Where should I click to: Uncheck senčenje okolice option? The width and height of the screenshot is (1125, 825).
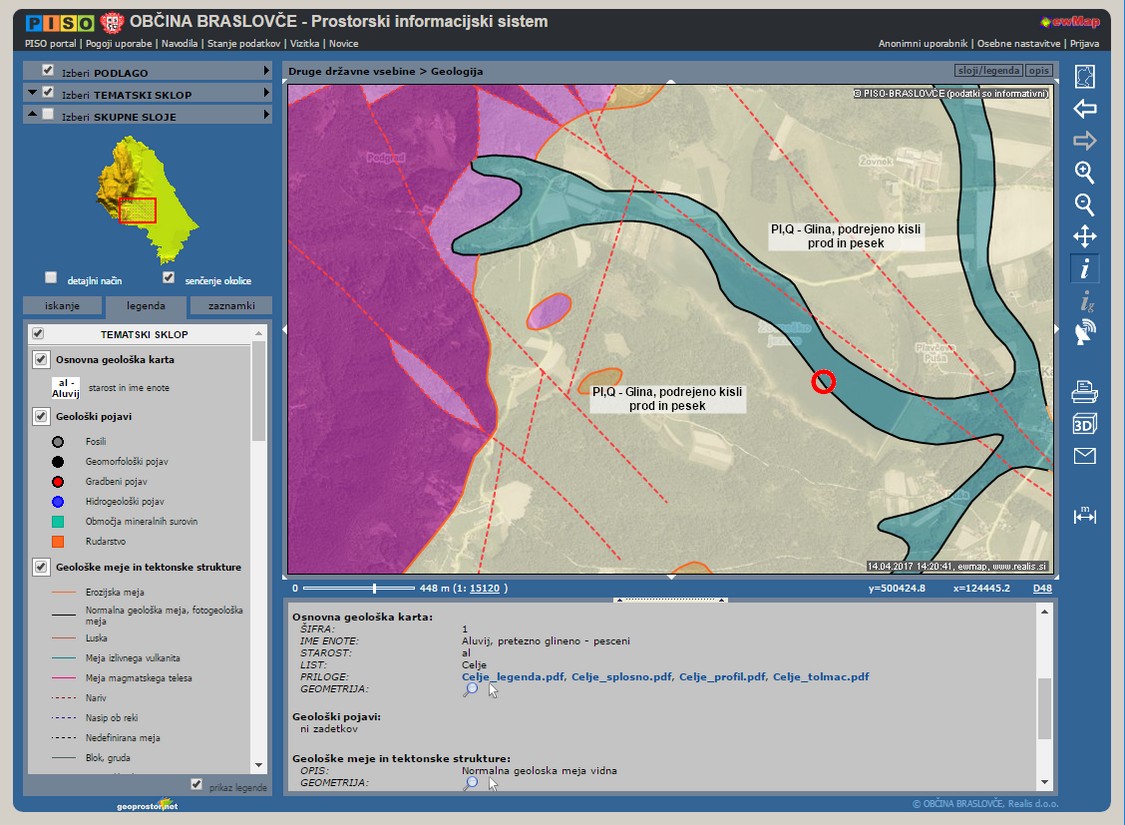(168, 278)
